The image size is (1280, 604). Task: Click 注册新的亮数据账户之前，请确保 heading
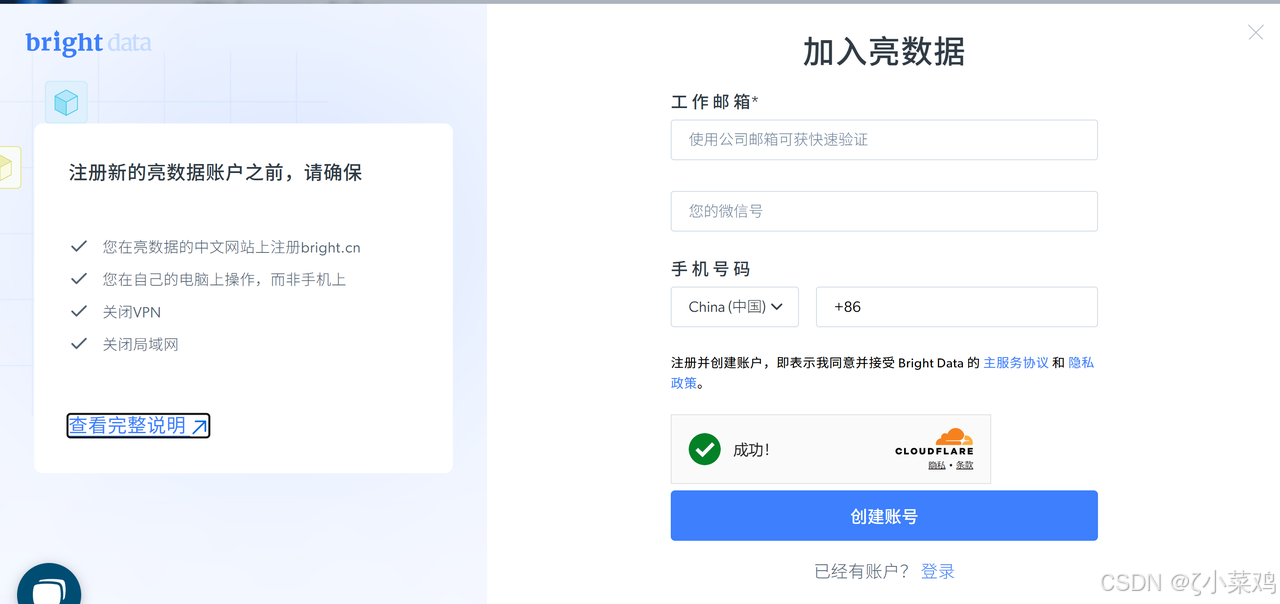click(215, 173)
